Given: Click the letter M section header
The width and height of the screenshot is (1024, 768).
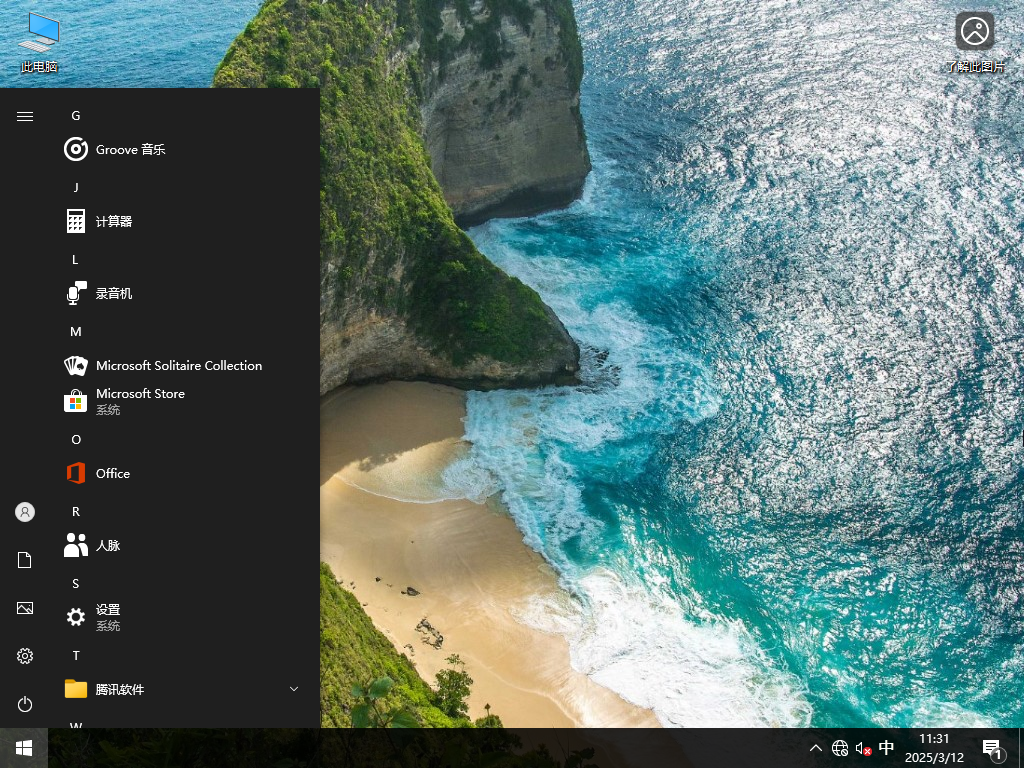Looking at the screenshot, I should pyautogui.click(x=75, y=331).
